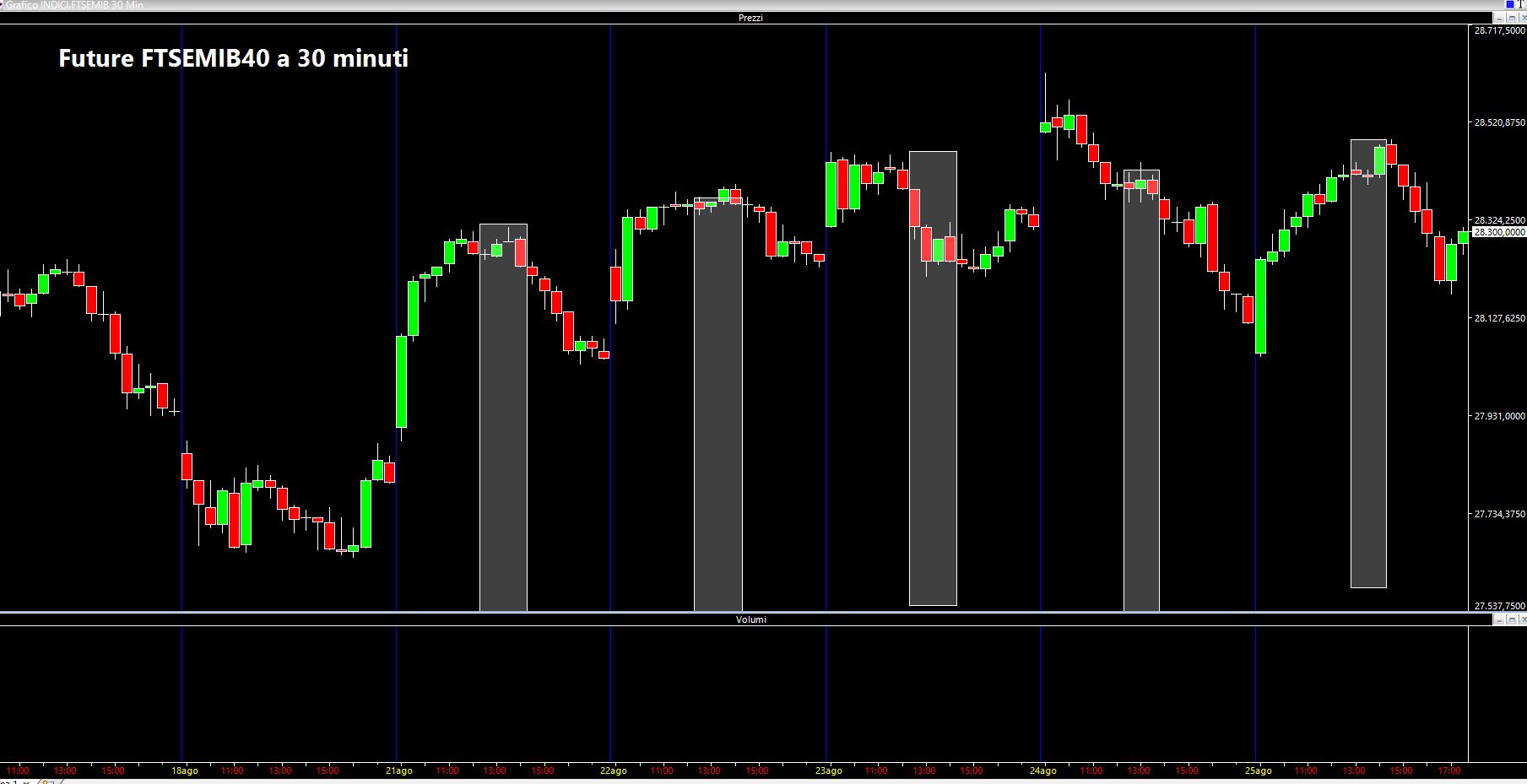Click the T text toolbar icon
The height and width of the screenshot is (784, 1527).
pos(1521,5)
